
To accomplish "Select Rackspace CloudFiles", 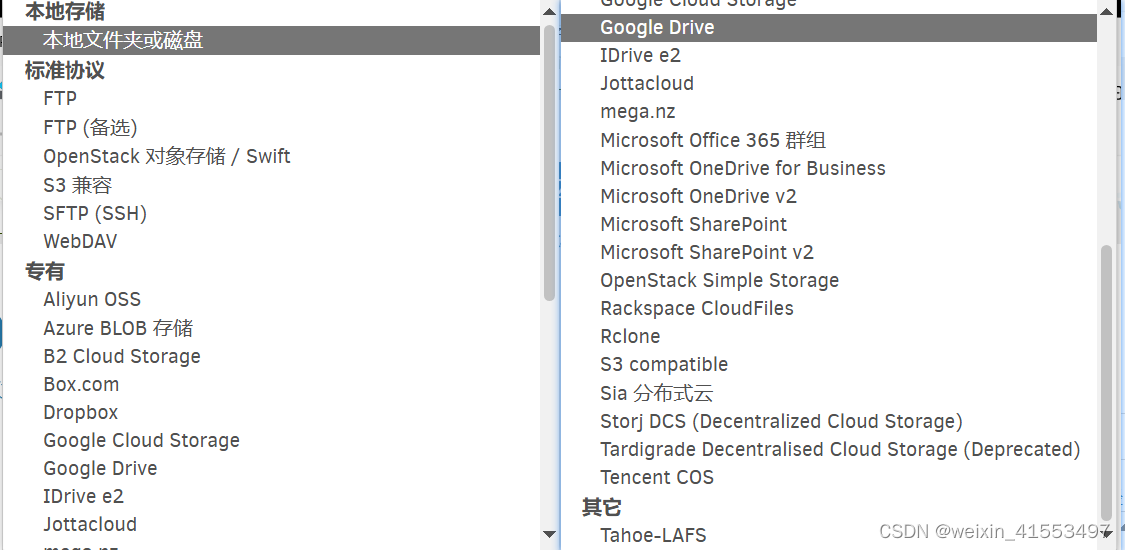I will pyautogui.click(x=697, y=308).
